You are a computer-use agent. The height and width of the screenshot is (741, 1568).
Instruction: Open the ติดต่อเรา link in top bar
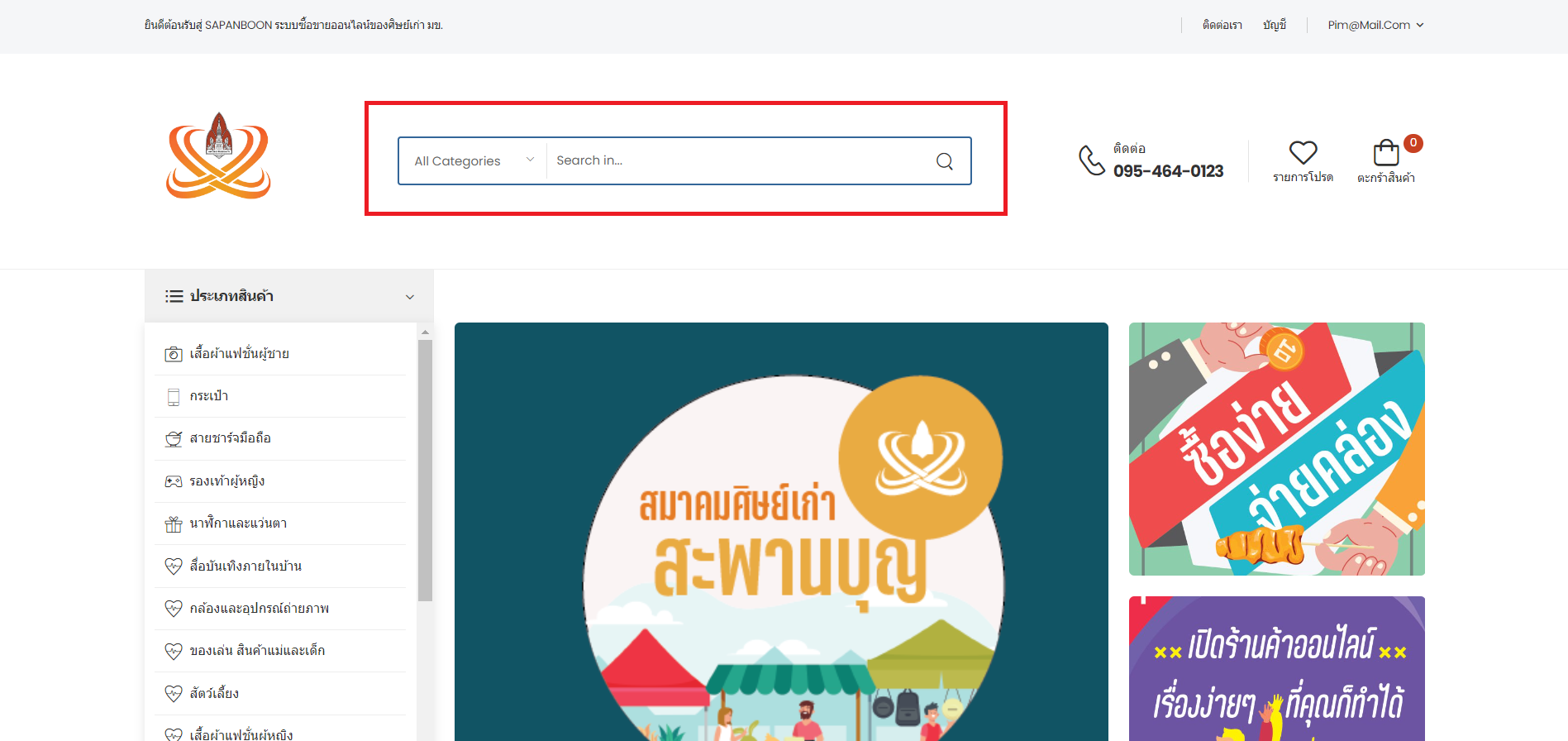point(1222,25)
